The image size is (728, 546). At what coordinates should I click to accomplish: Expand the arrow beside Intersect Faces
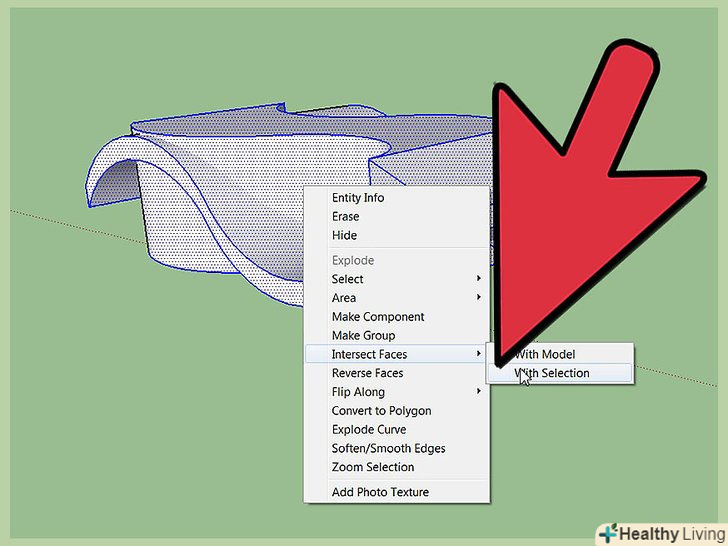coord(479,354)
